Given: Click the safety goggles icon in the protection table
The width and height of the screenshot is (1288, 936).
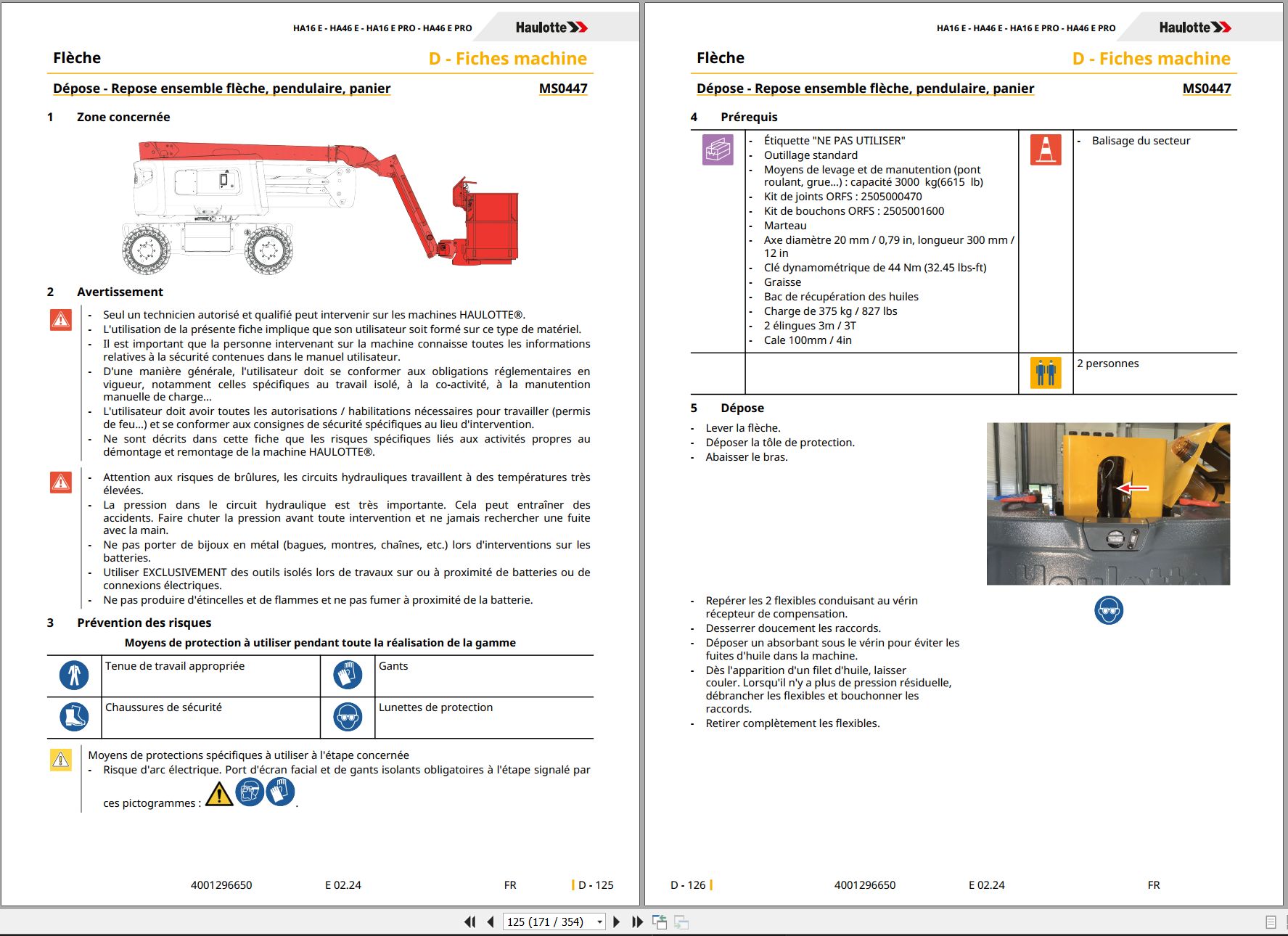Looking at the screenshot, I should [x=348, y=717].
